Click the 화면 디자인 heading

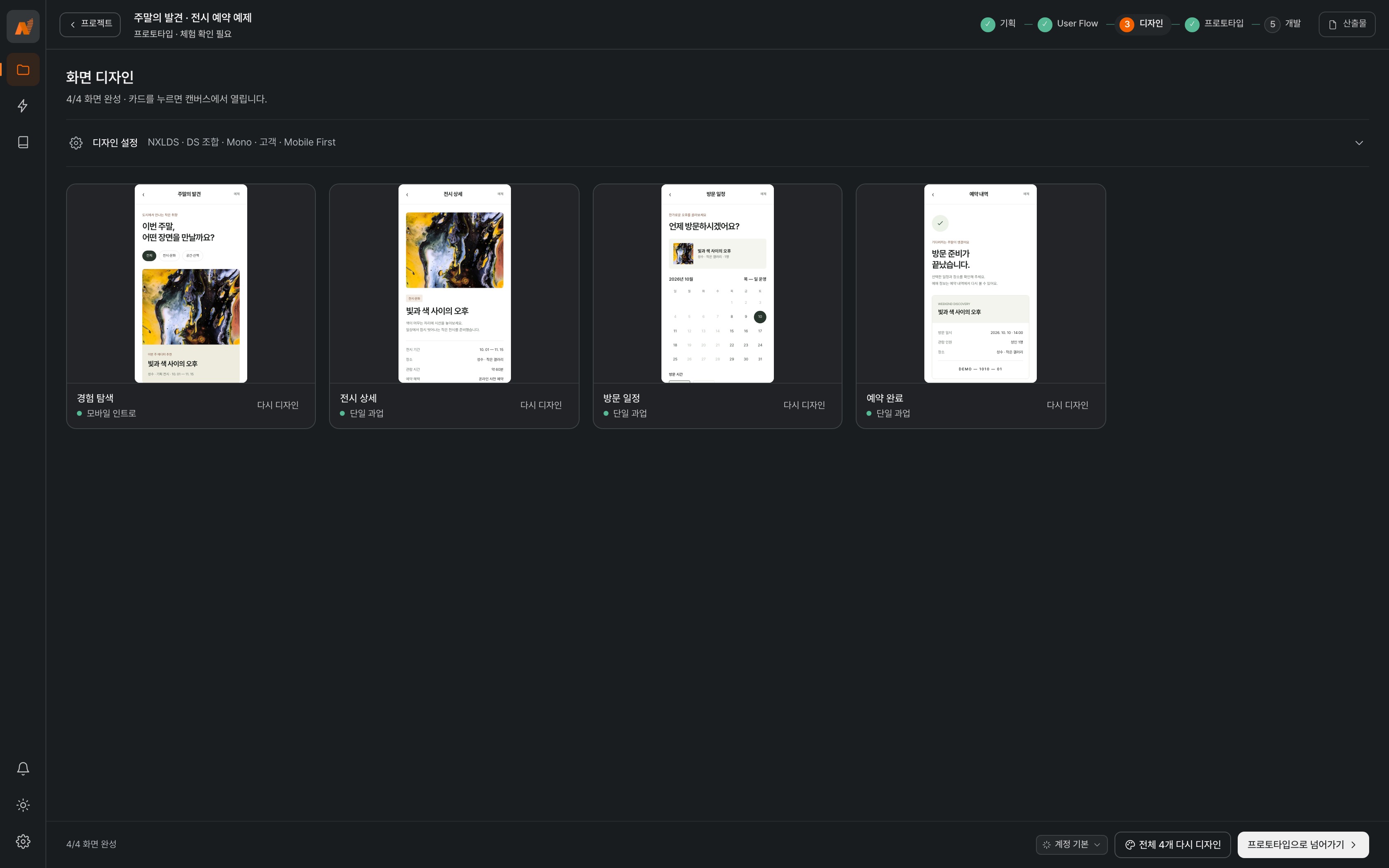[100, 77]
